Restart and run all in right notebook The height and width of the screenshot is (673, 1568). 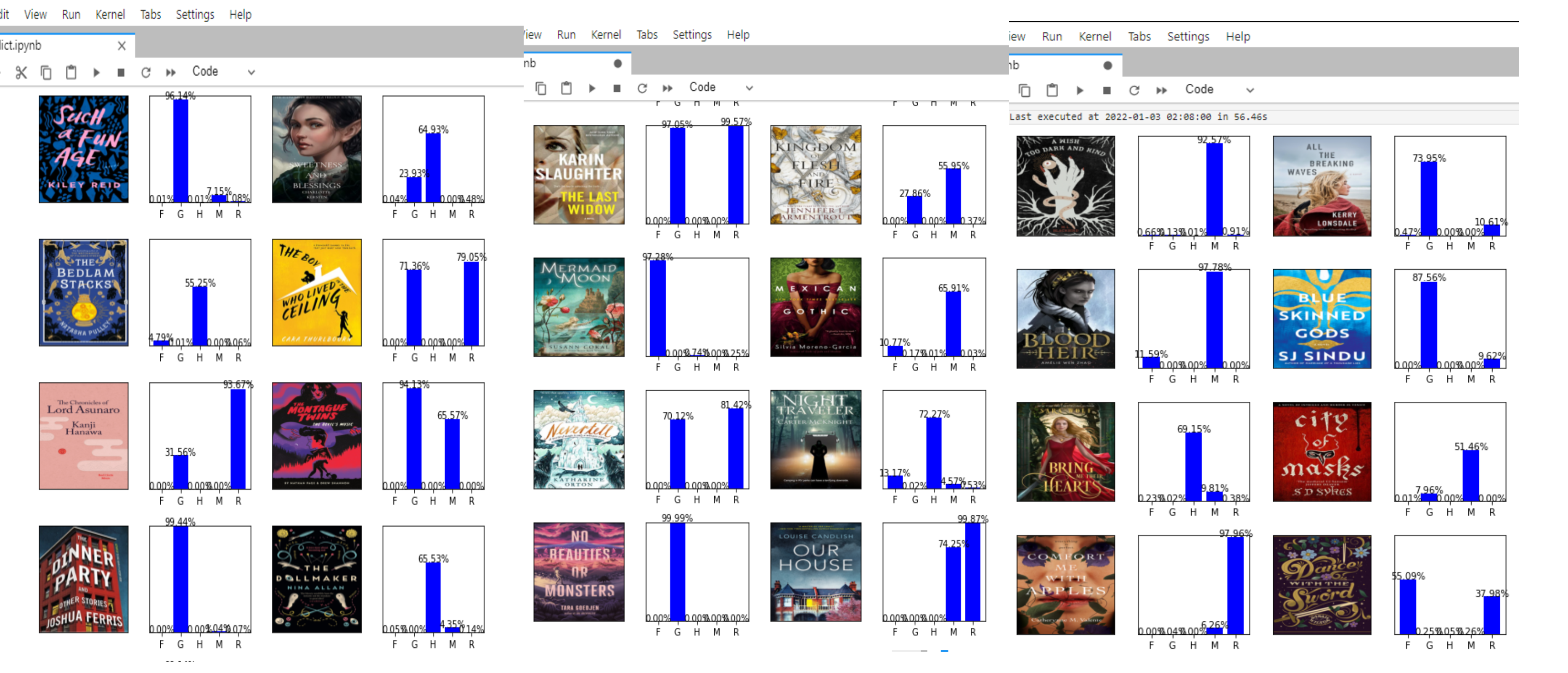1161,91
